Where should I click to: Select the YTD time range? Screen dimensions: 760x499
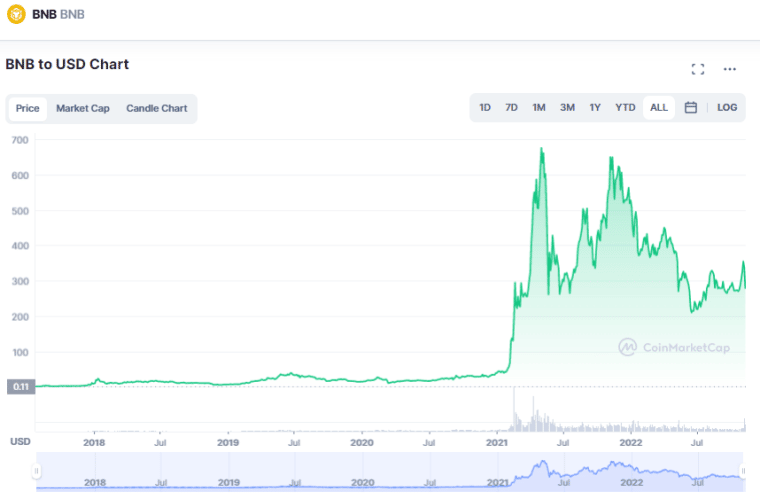point(625,108)
